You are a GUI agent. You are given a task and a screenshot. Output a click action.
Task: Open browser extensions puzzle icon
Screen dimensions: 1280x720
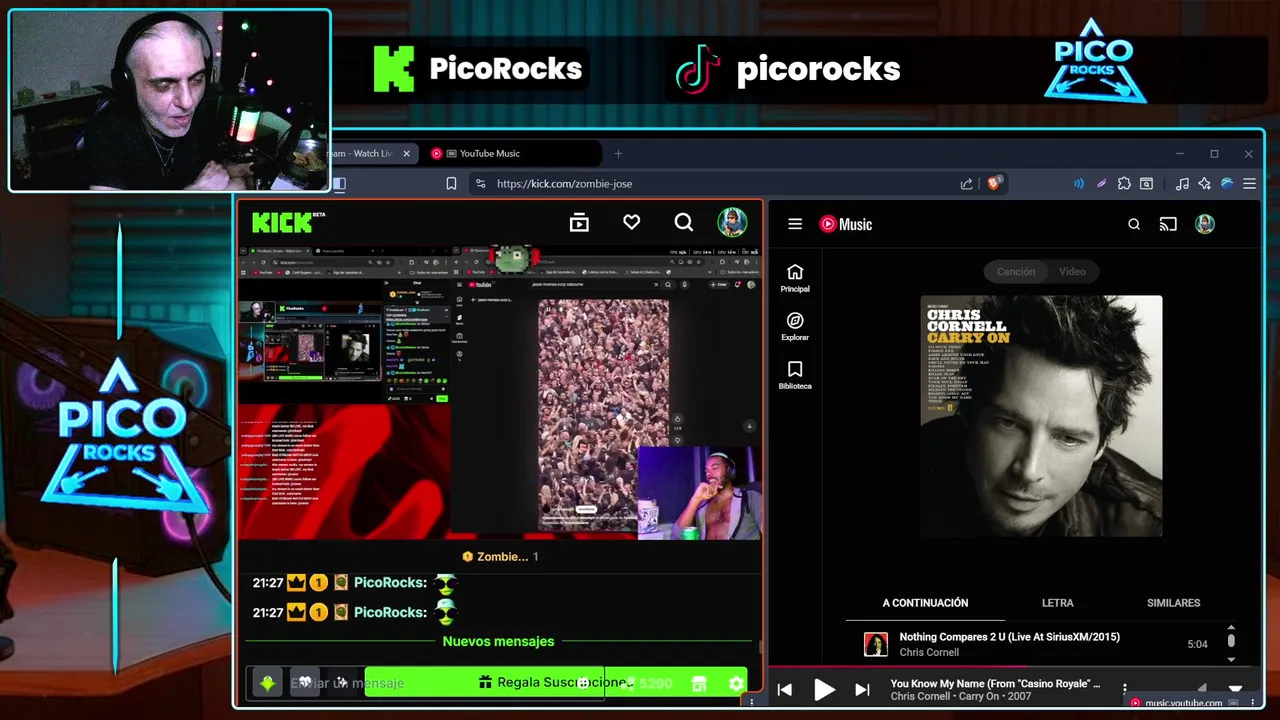[x=1124, y=183]
